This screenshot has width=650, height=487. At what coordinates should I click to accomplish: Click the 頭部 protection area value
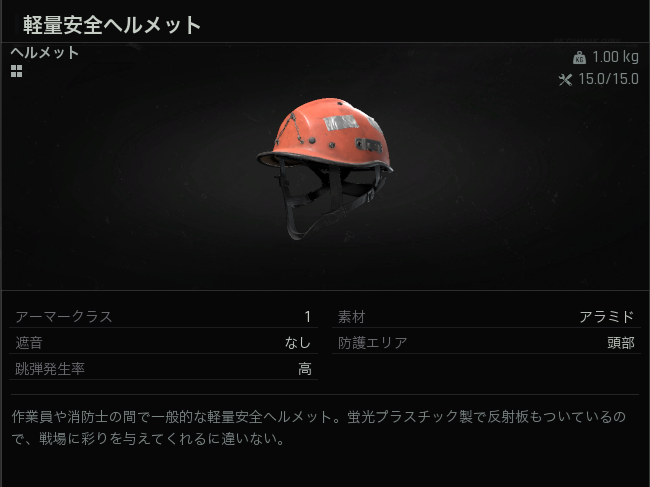click(621, 343)
